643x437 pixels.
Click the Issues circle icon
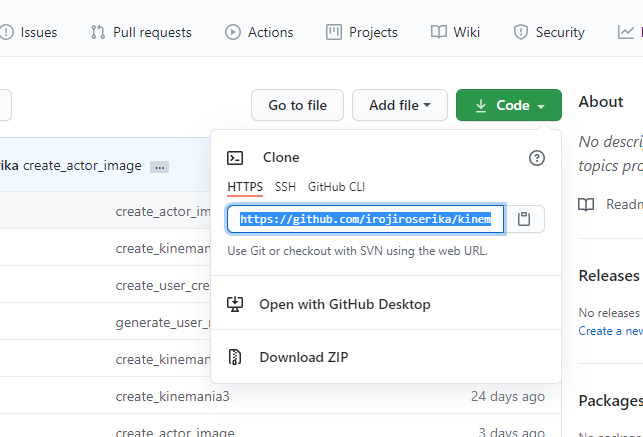7,32
